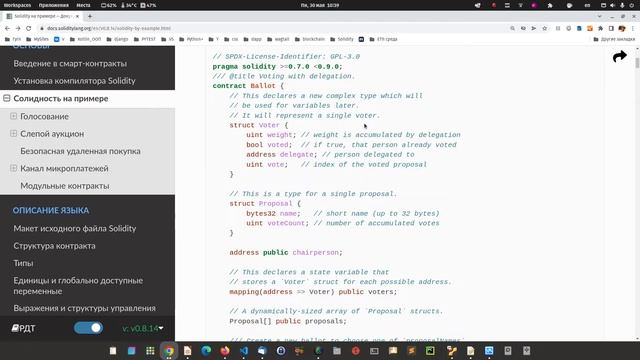This screenshot has height=360, width=640.
Task: Click the chairperson variable in code
Action: click(x=316, y=252)
